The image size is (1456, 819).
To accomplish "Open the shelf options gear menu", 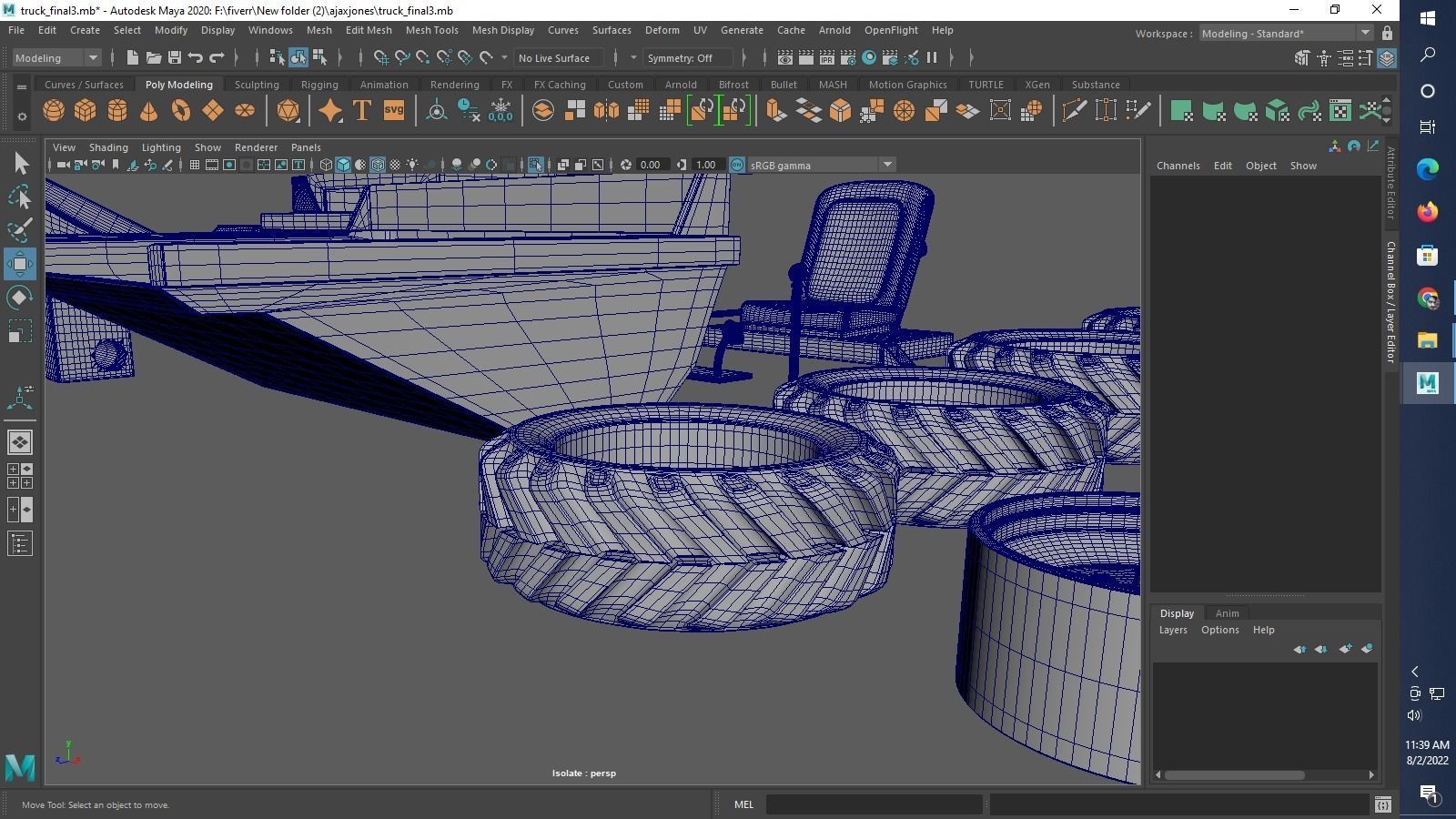I will (x=22, y=116).
